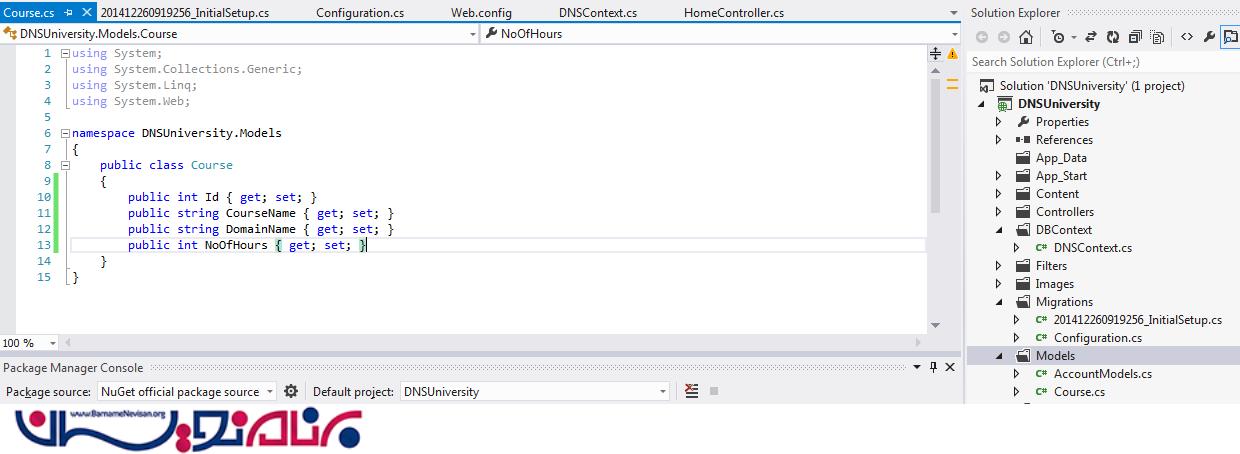
Task: Collapse the Migrations folder
Action: 998,302
